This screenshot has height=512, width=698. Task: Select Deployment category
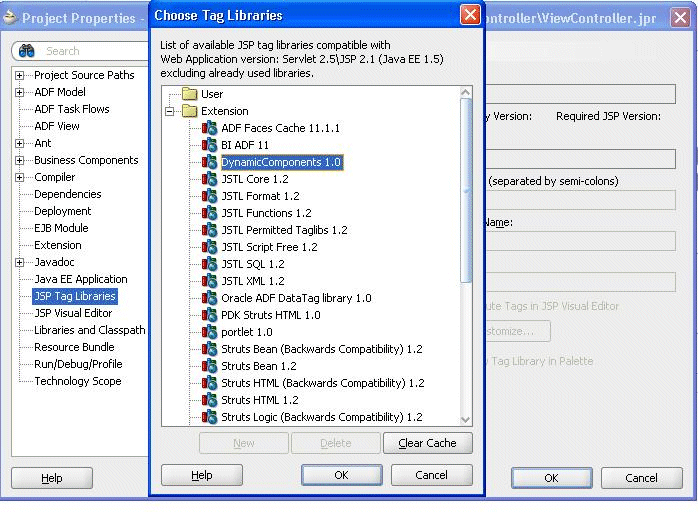62,211
